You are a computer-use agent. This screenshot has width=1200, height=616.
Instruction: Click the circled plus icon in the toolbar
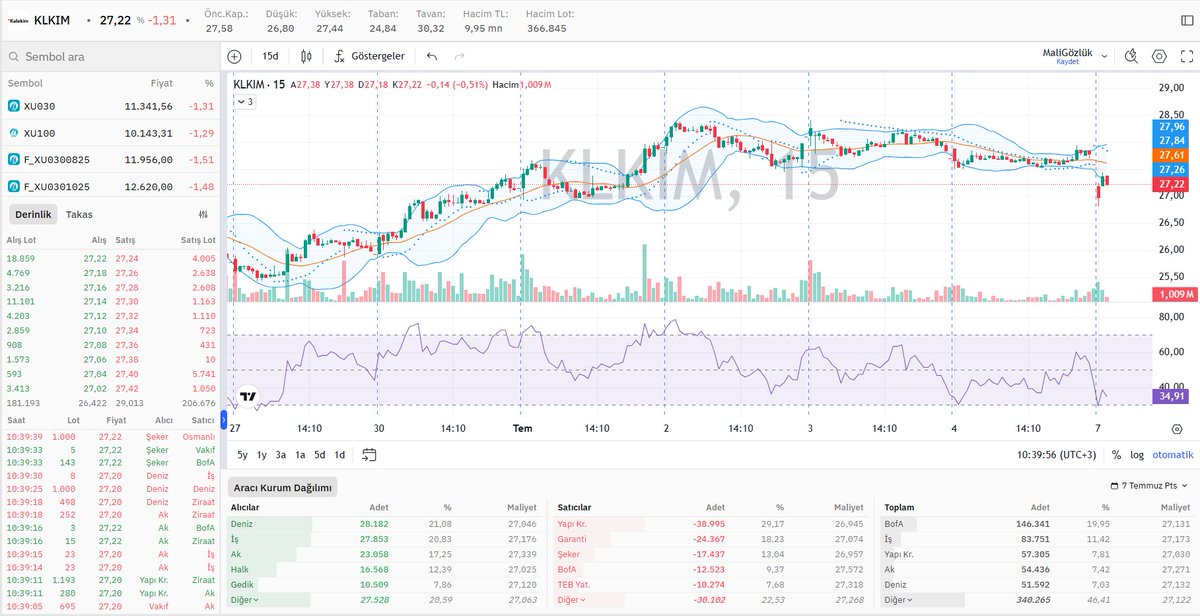236,56
